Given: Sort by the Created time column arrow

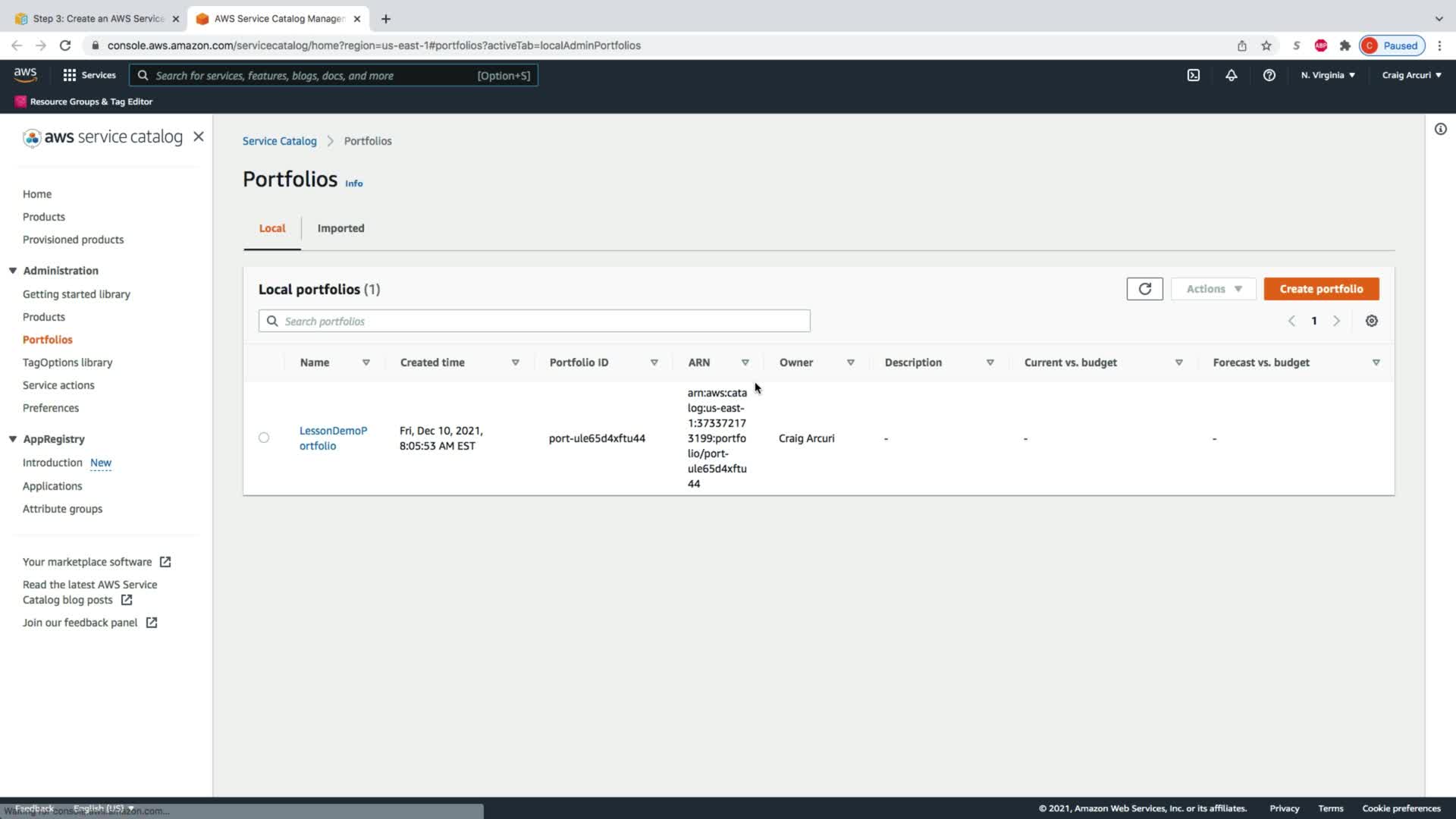Looking at the screenshot, I should 515,362.
